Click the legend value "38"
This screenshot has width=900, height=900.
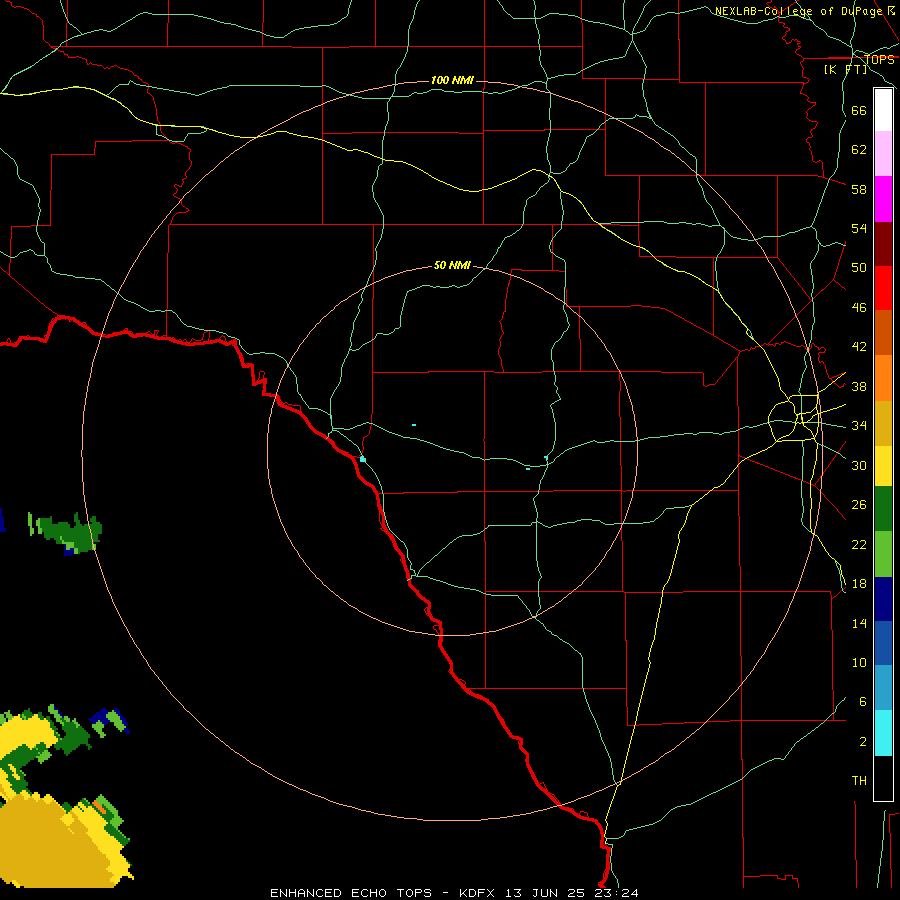coord(859,387)
